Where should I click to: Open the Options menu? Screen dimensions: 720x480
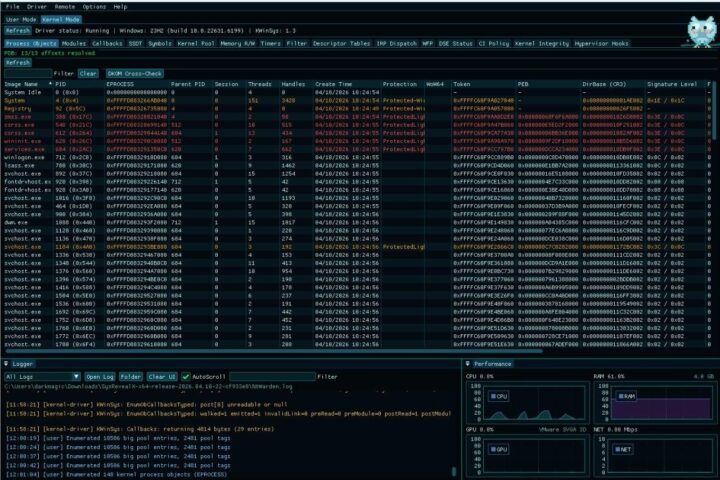point(94,7)
